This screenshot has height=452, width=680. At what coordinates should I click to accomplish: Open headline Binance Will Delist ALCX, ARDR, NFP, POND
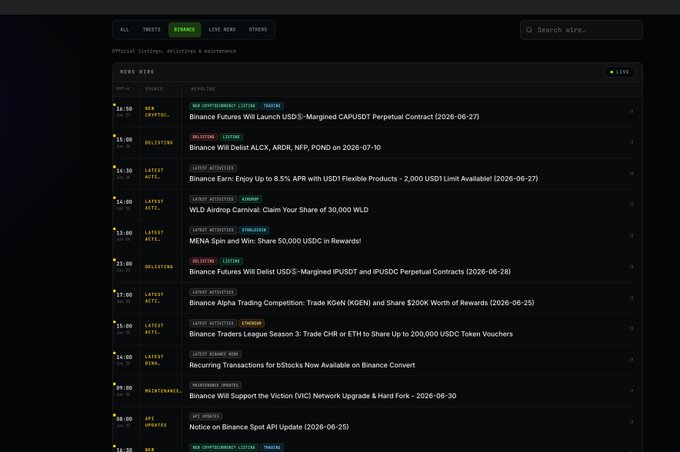click(x=285, y=147)
